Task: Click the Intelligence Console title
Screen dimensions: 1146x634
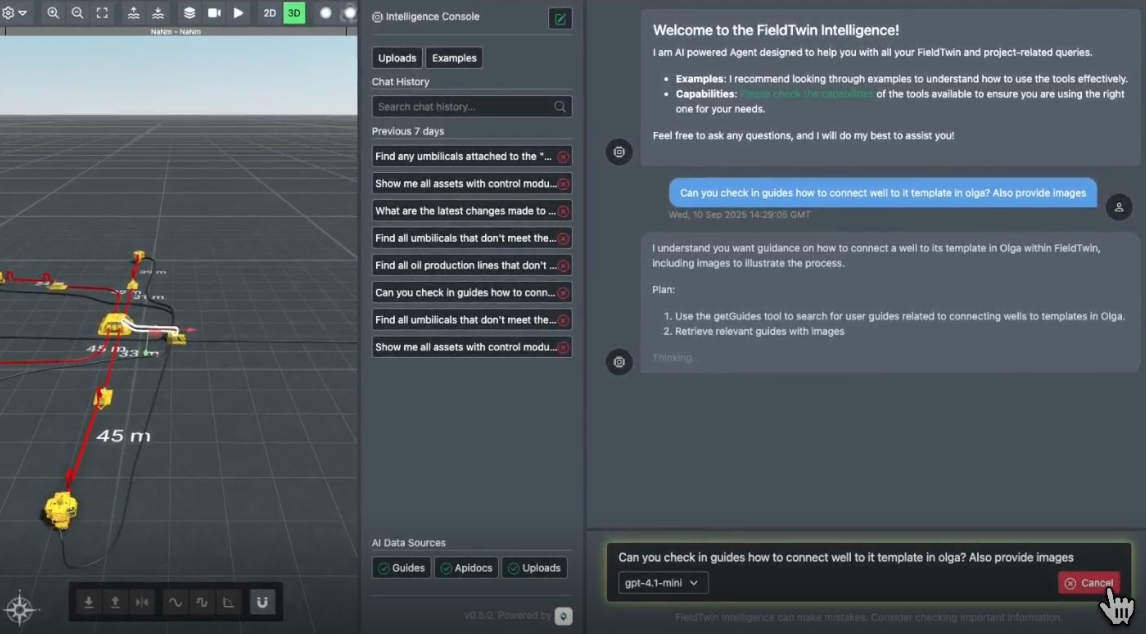Action: point(433,16)
